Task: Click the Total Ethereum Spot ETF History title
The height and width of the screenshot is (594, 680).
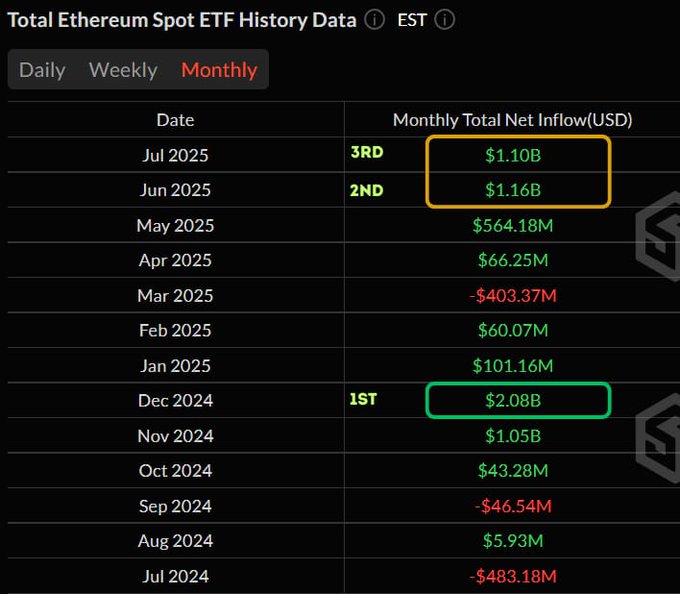Action: click(182, 20)
